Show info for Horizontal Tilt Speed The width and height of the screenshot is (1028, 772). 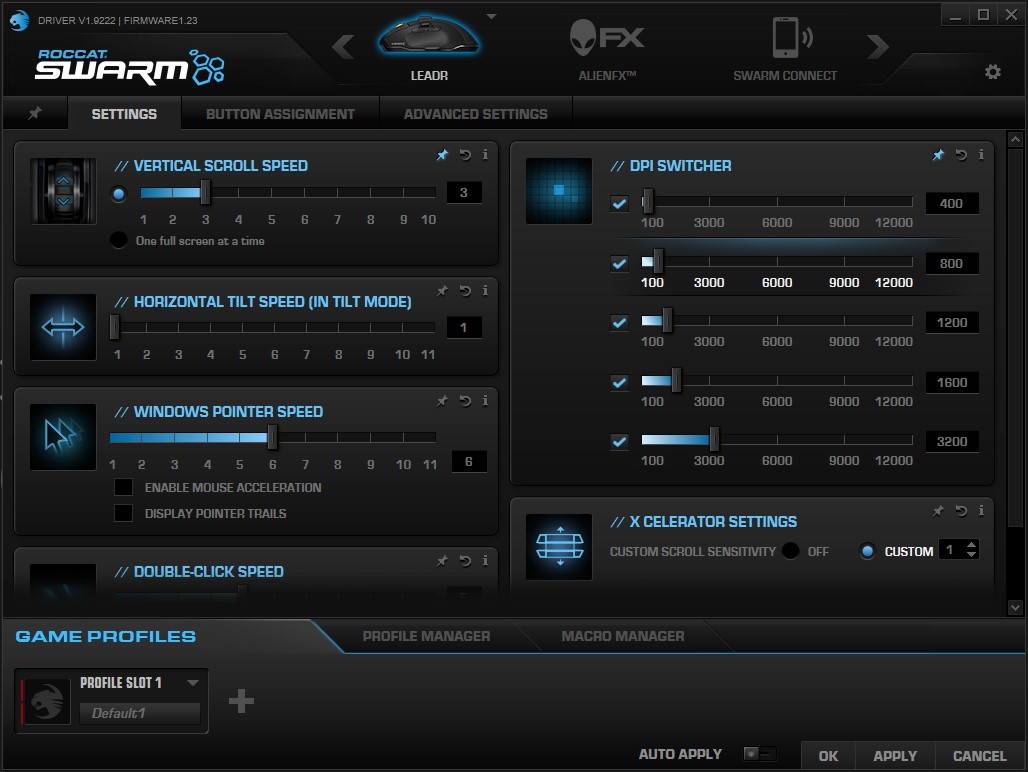pyautogui.click(x=485, y=290)
